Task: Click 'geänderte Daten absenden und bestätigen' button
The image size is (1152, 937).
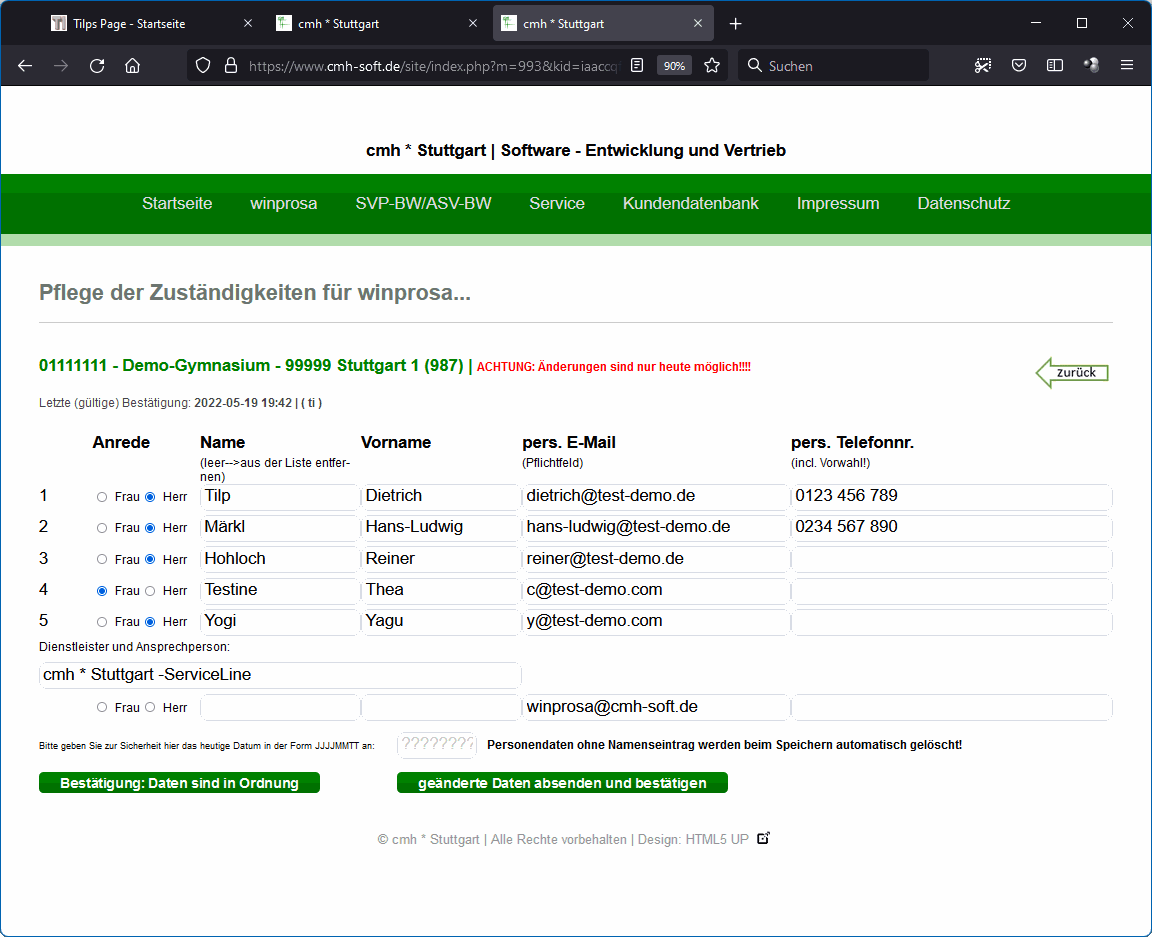Action: (x=562, y=783)
